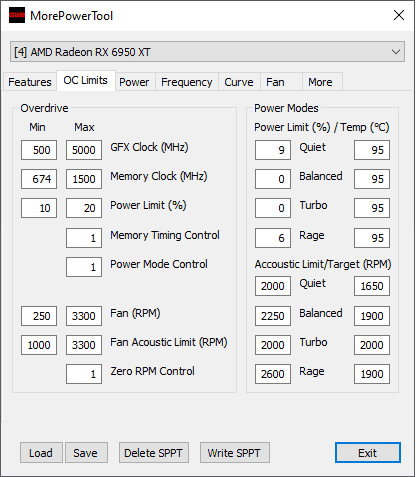
Task: Click the 'GFX Clock (MHz)' label
Action: click(149, 147)
